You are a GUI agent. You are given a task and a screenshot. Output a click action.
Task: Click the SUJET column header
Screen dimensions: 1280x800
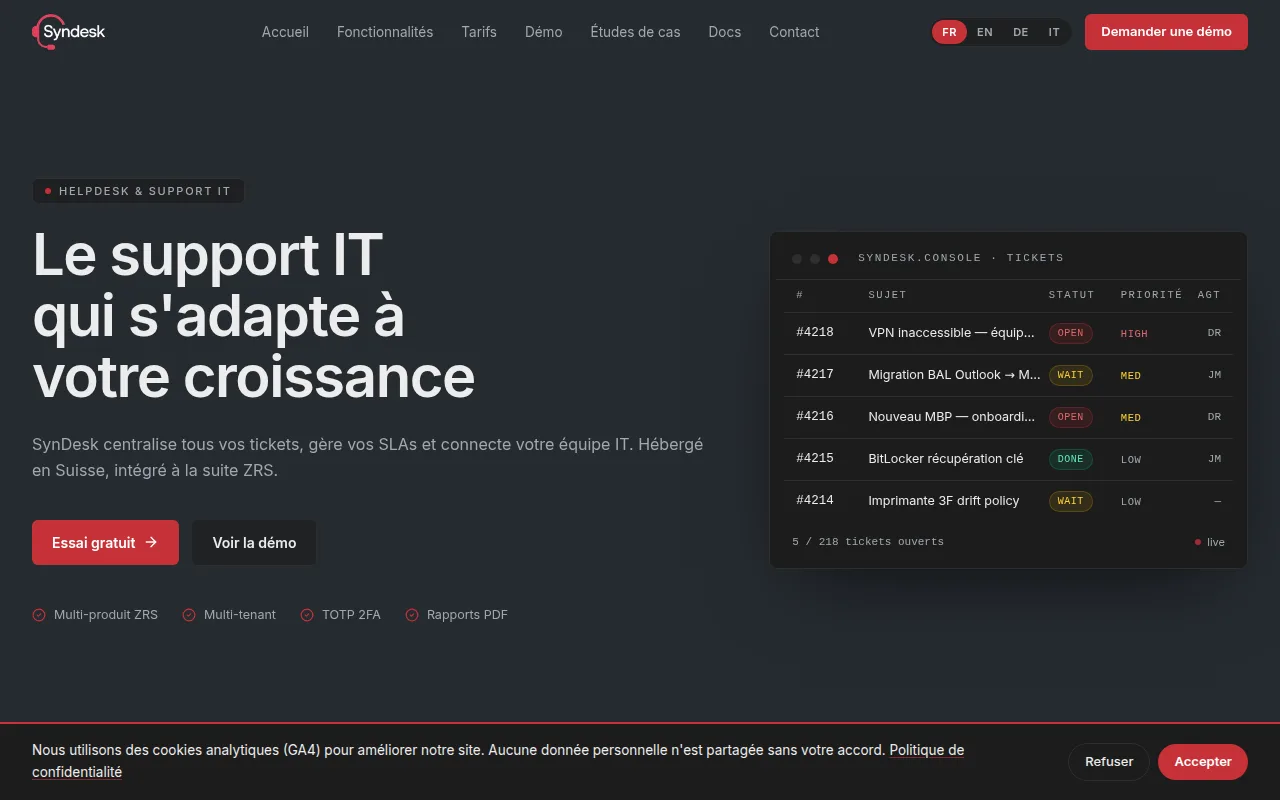point(887,295)
